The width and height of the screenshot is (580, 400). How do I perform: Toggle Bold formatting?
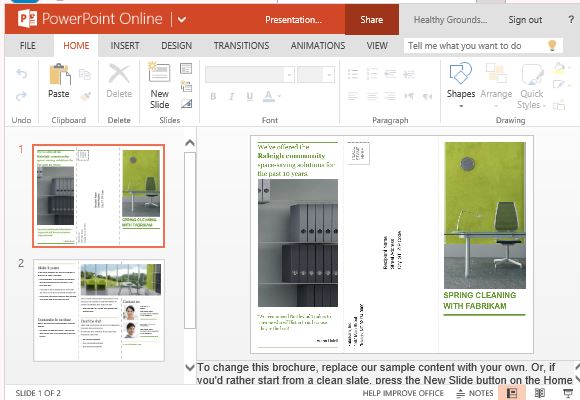(213, 97)
